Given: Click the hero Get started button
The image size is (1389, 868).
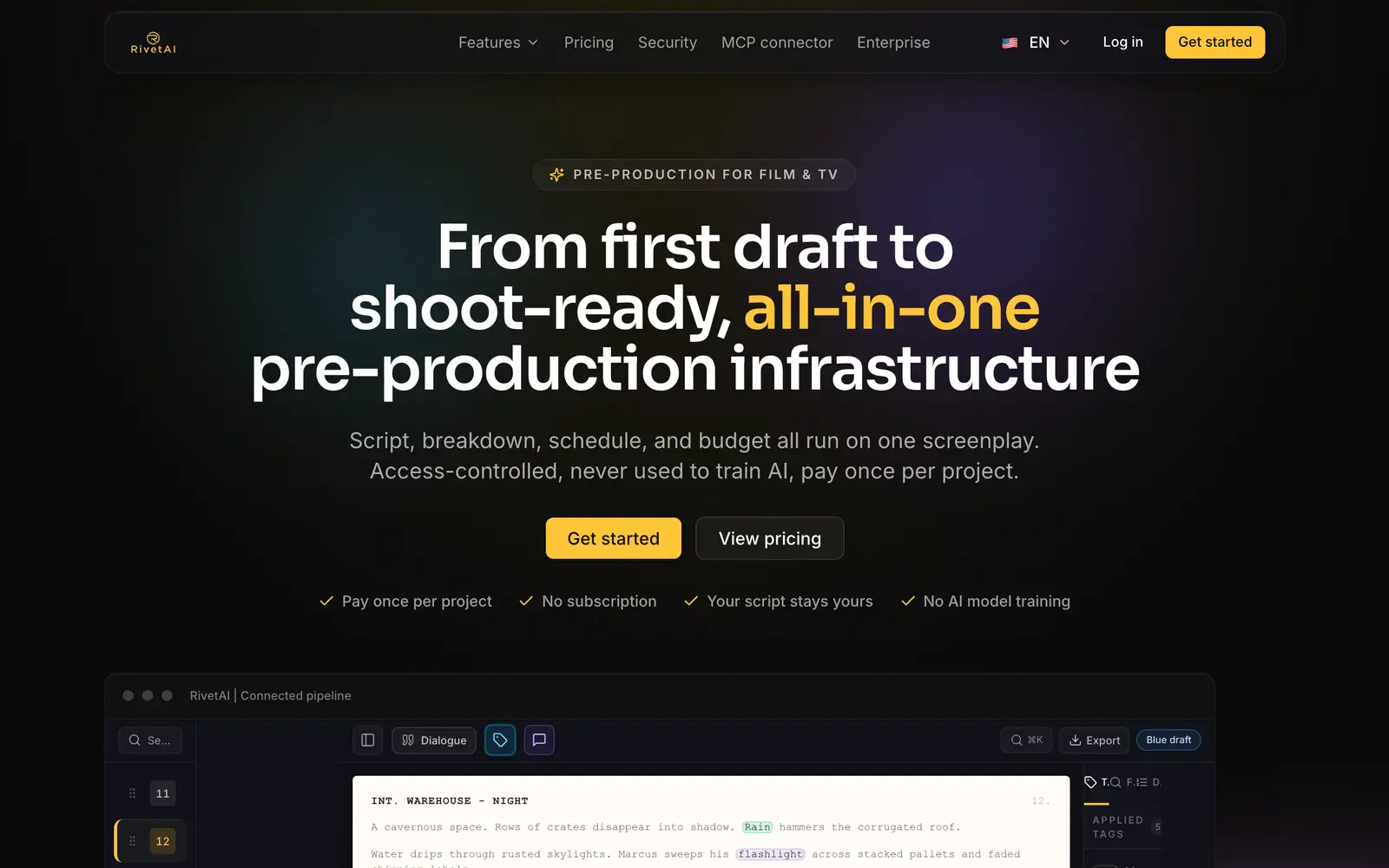Looking at the screenshot, I should tap(613, 538).
